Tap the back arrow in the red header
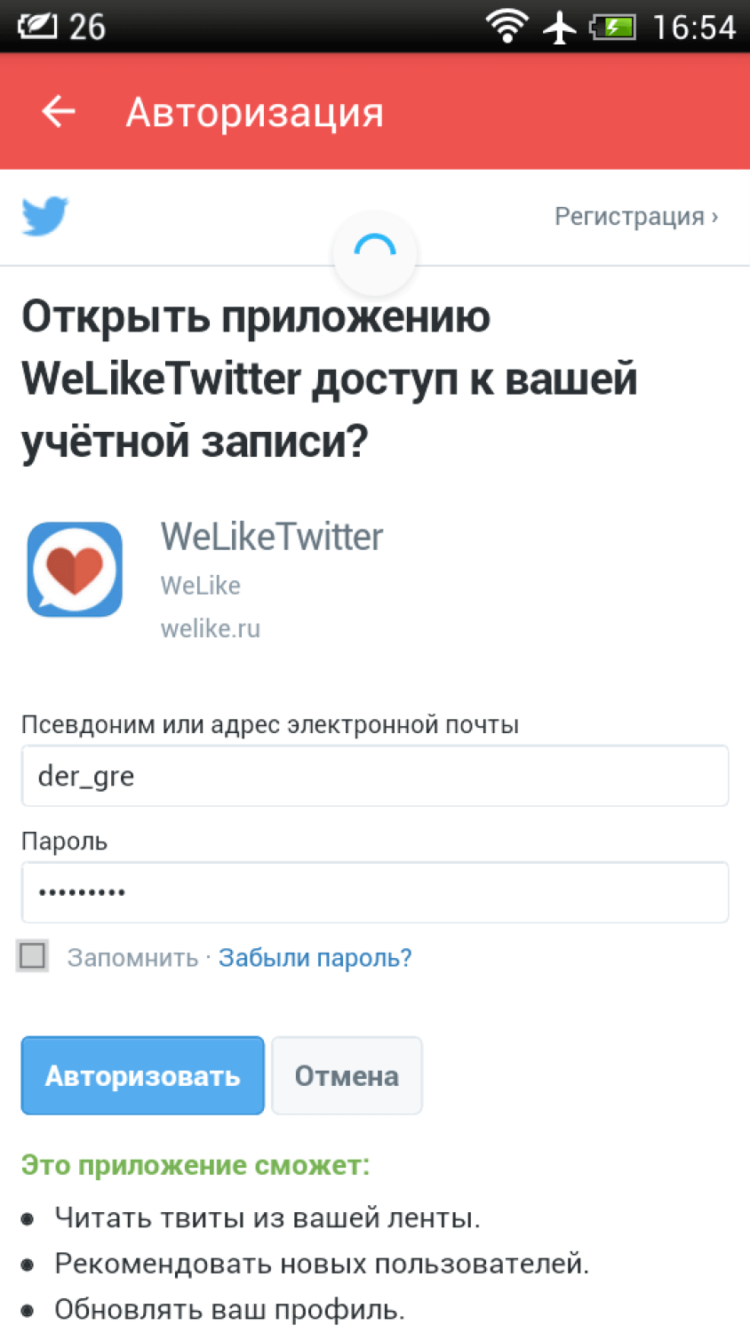Image resolution: width=750 pixels, height=1333 pixels. pos(57,111)
